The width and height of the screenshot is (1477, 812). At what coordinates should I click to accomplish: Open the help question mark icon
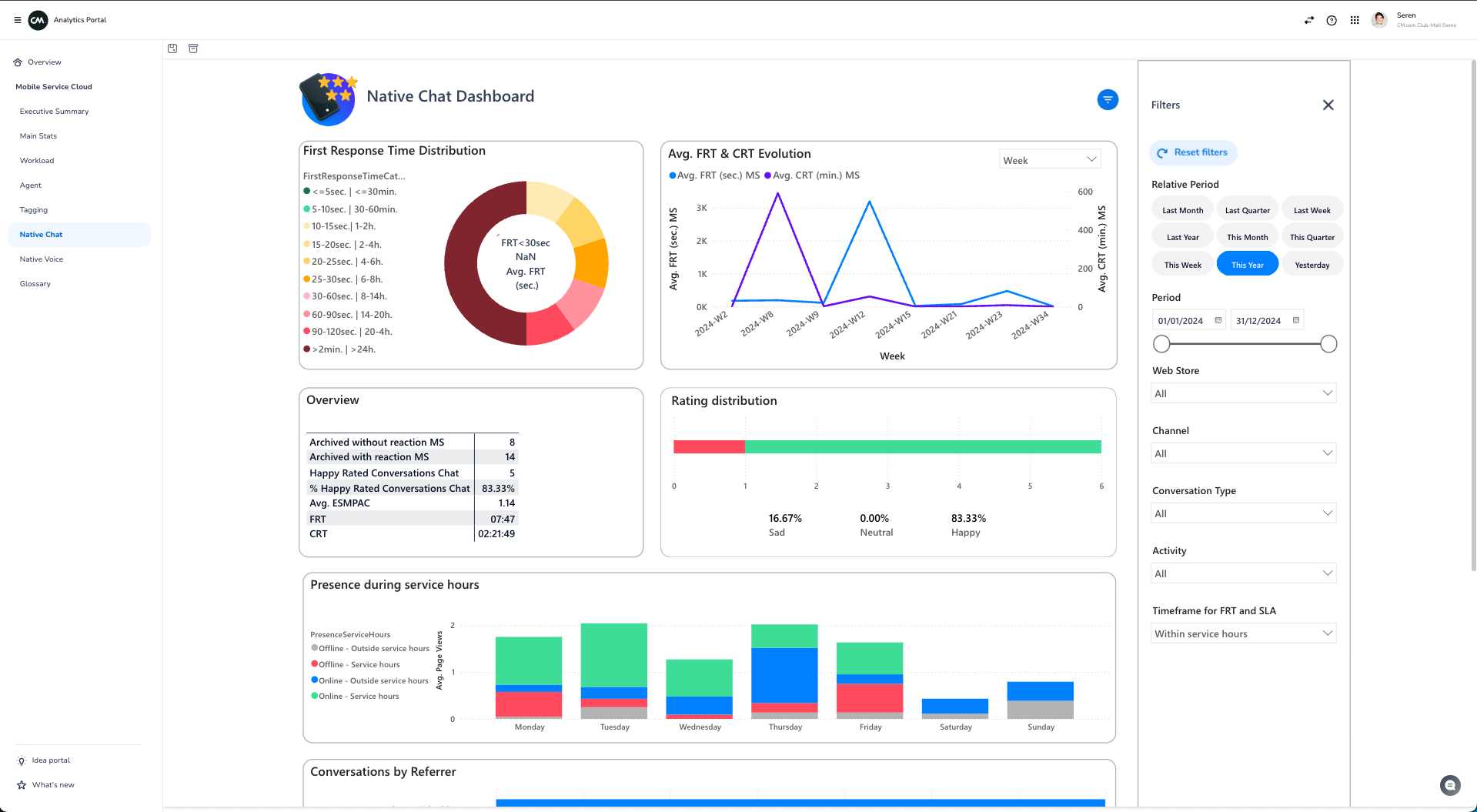pos(1332,20)
